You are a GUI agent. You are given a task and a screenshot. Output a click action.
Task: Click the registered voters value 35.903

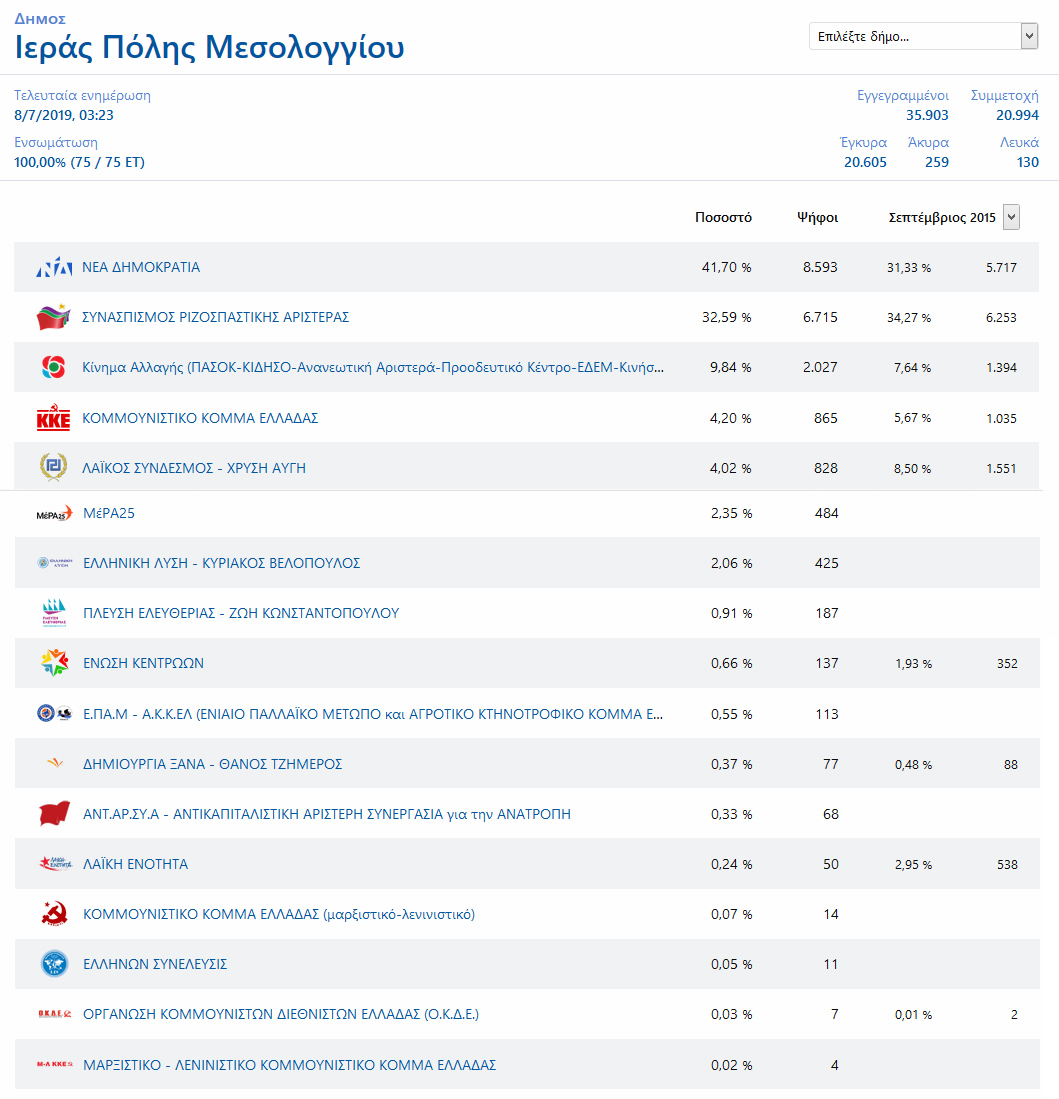pos(927,115)
